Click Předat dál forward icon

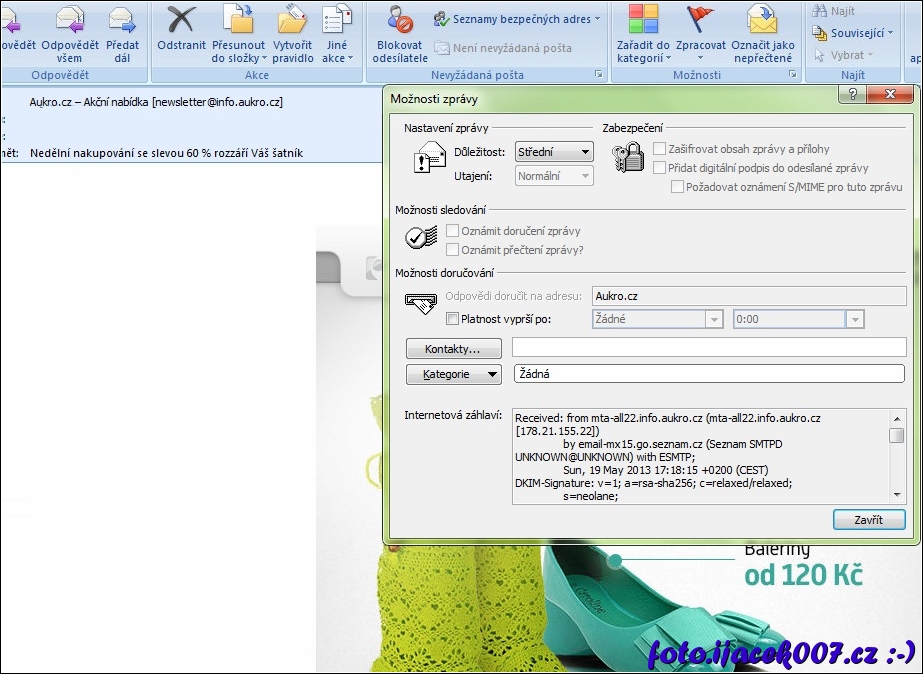[122, 19]
